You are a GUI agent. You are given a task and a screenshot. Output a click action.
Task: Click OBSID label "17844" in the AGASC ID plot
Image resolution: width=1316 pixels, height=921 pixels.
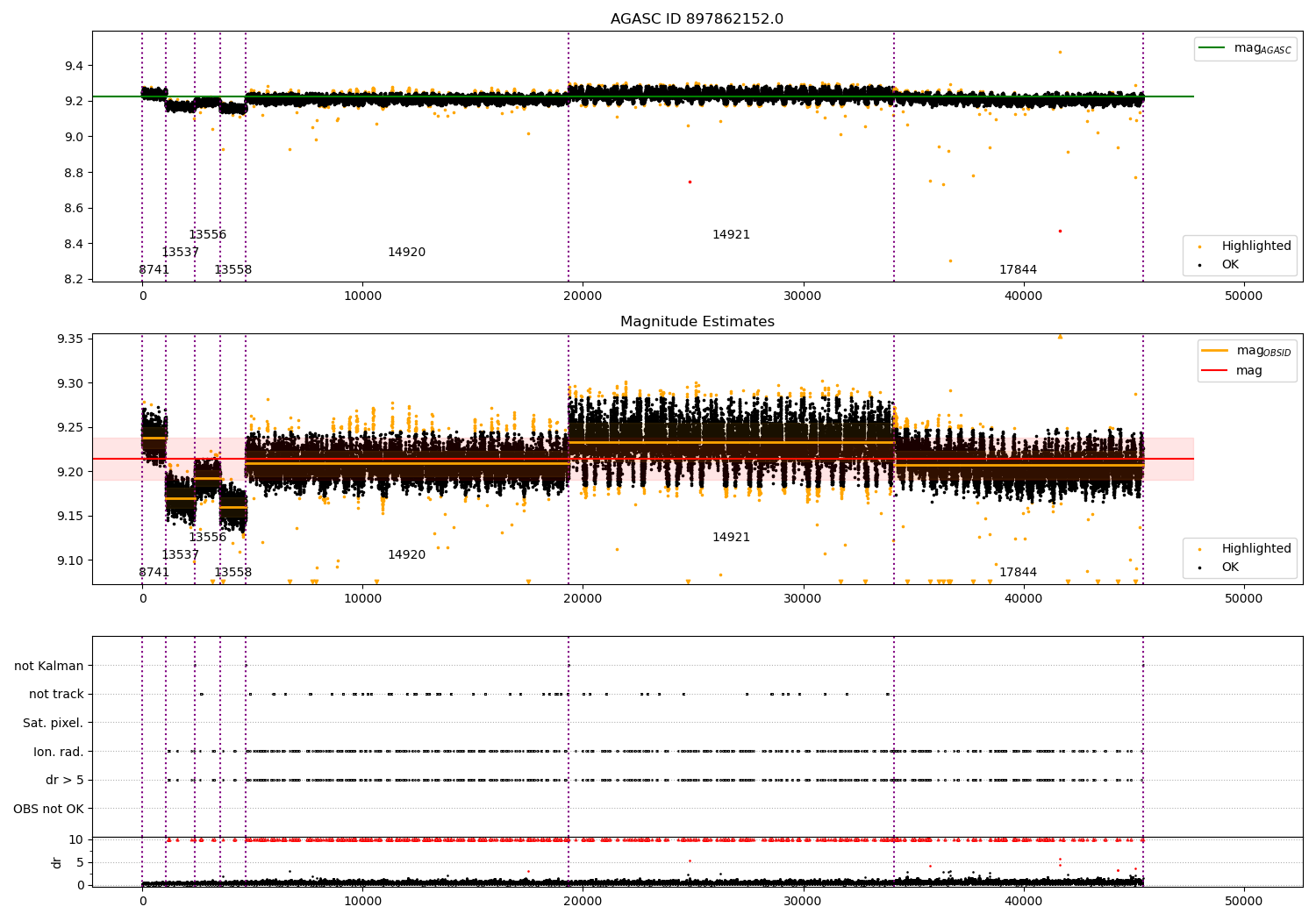coord(1019,270)
